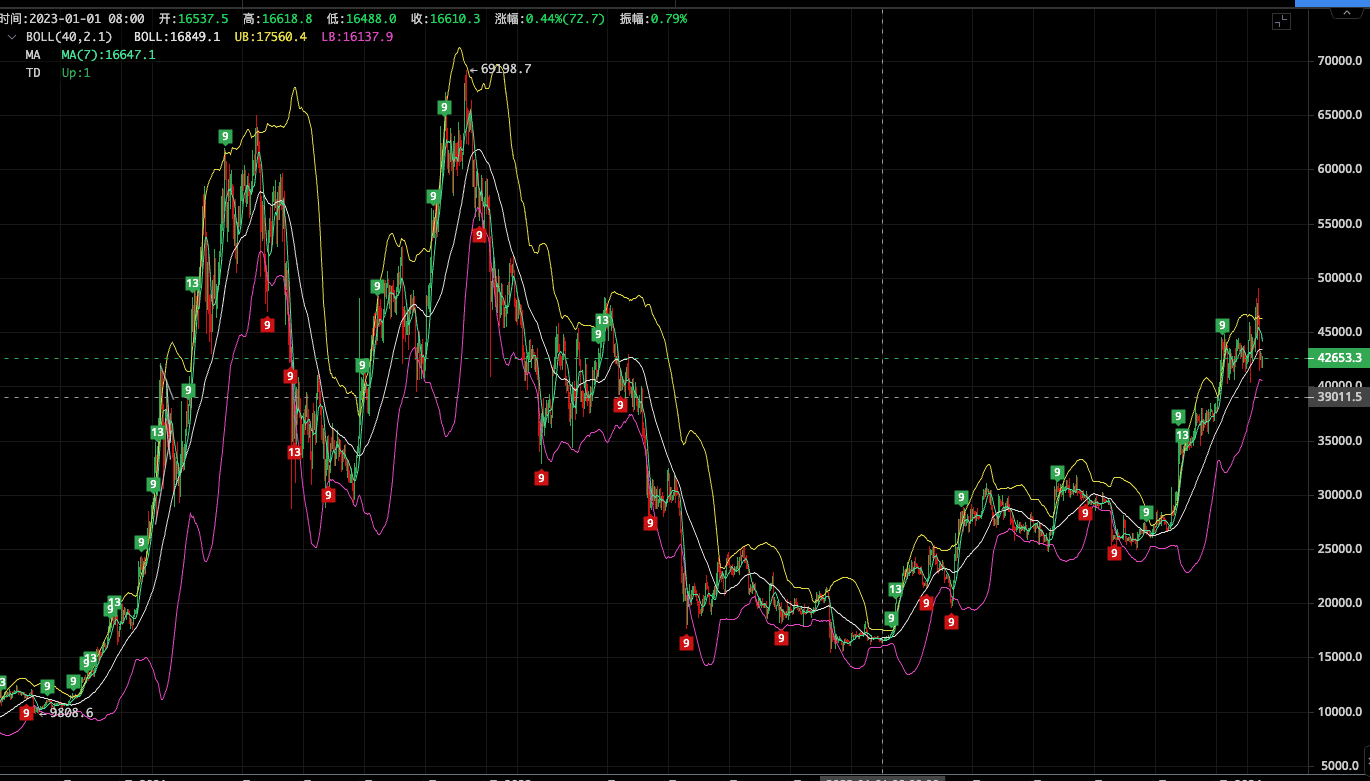Viewport: 1370px width, 781px height.
Task: Click the 5000.0 price axis label
Action: coord(1342,766)
